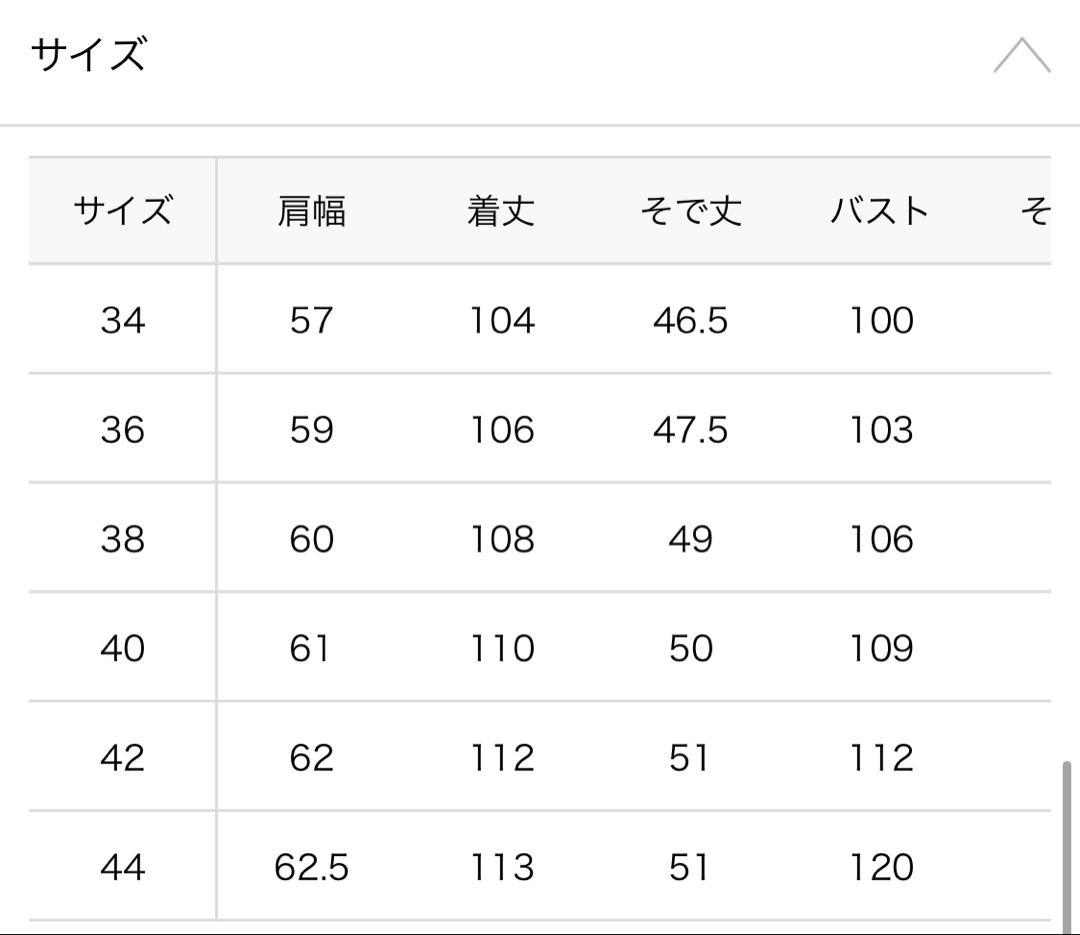This screenshot has width=1080, height=935.
Task: Select size 40 row label
Action: (122, 648)
